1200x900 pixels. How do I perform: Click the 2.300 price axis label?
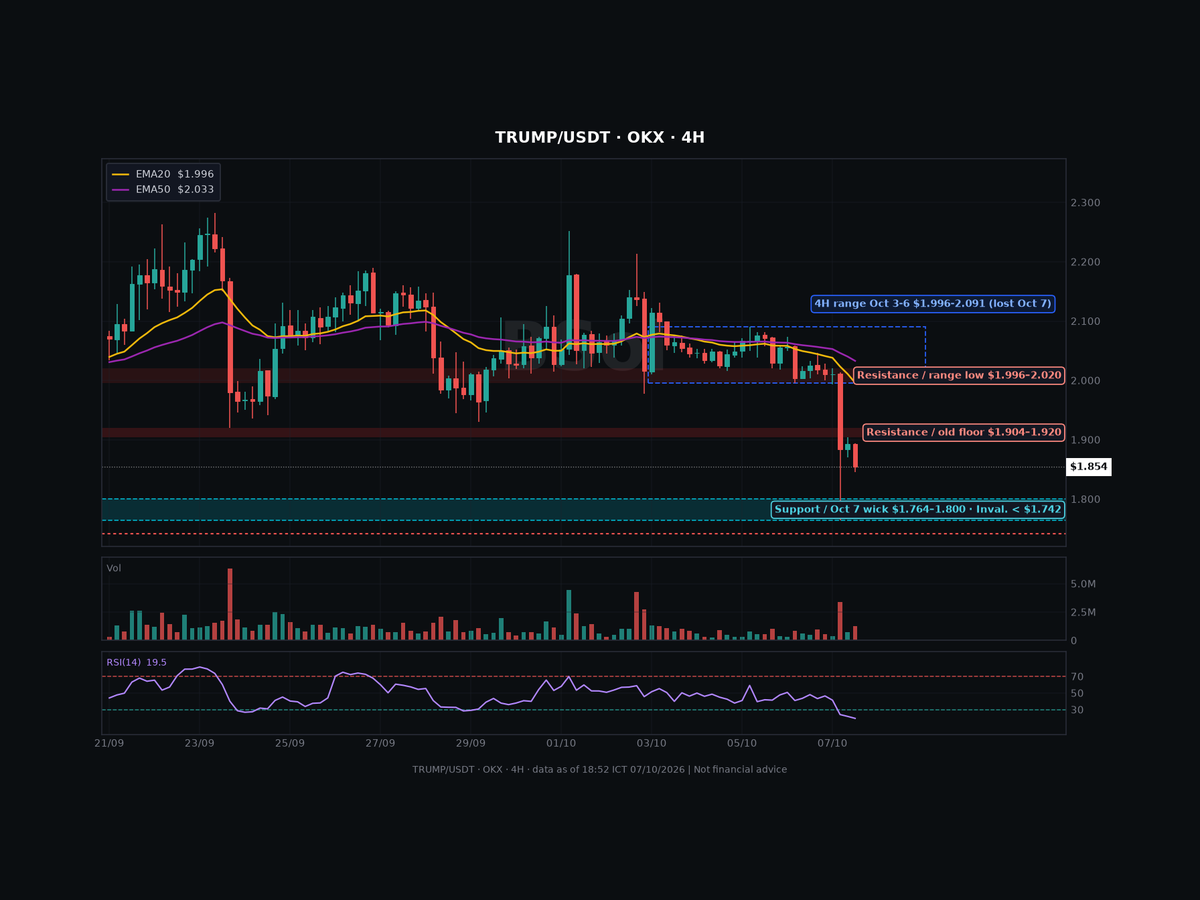click(x=1085, y=203)
